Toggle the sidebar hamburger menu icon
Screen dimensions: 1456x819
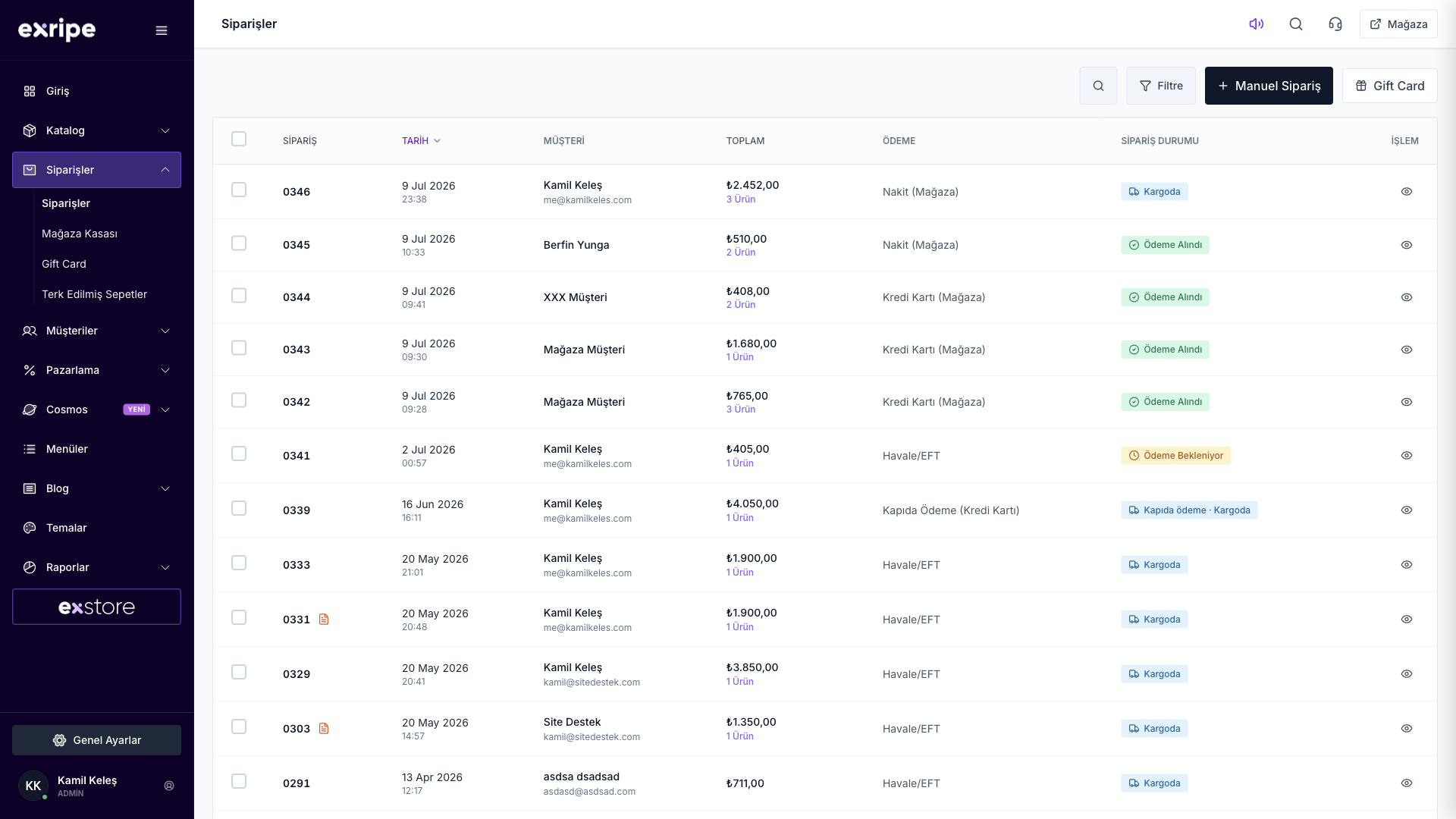point(162,30)
